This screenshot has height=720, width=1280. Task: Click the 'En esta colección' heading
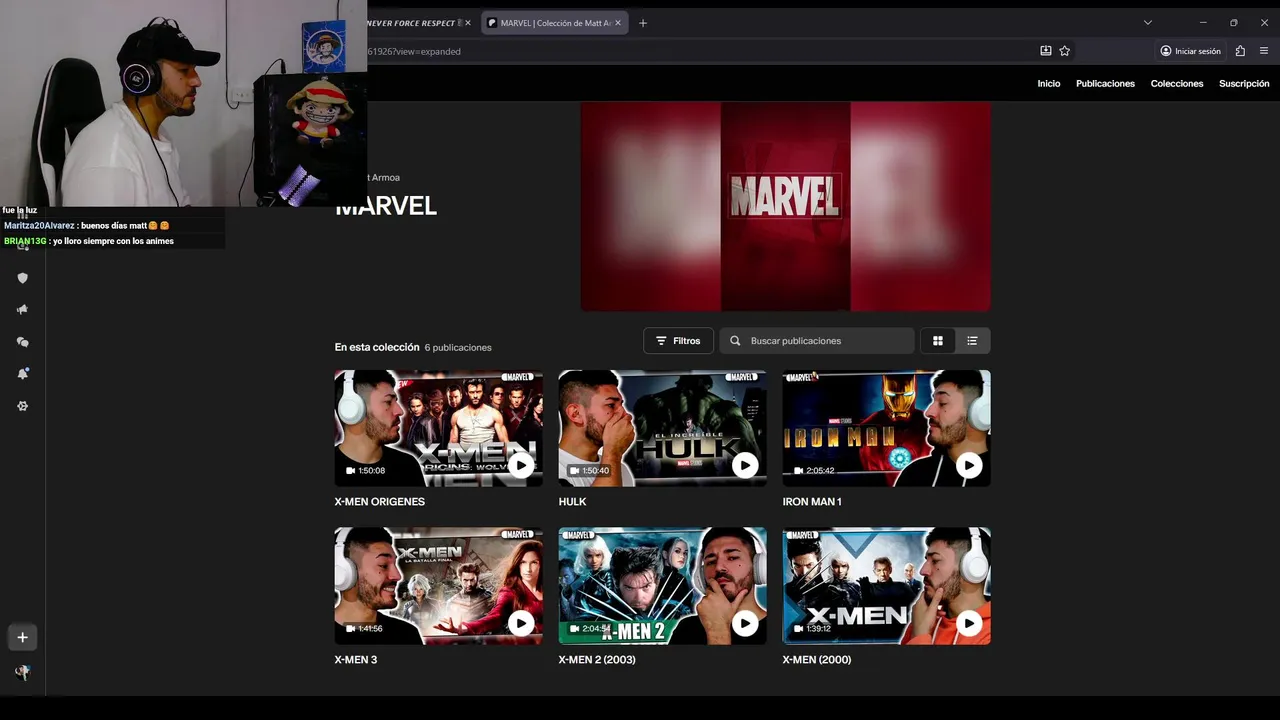coord(377,347)
